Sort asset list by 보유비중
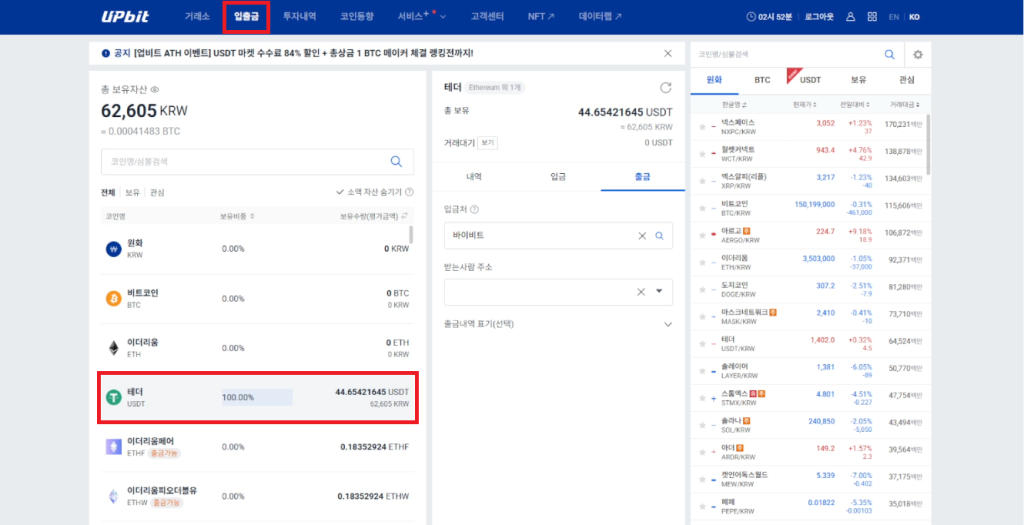 [x=237, y=215]
